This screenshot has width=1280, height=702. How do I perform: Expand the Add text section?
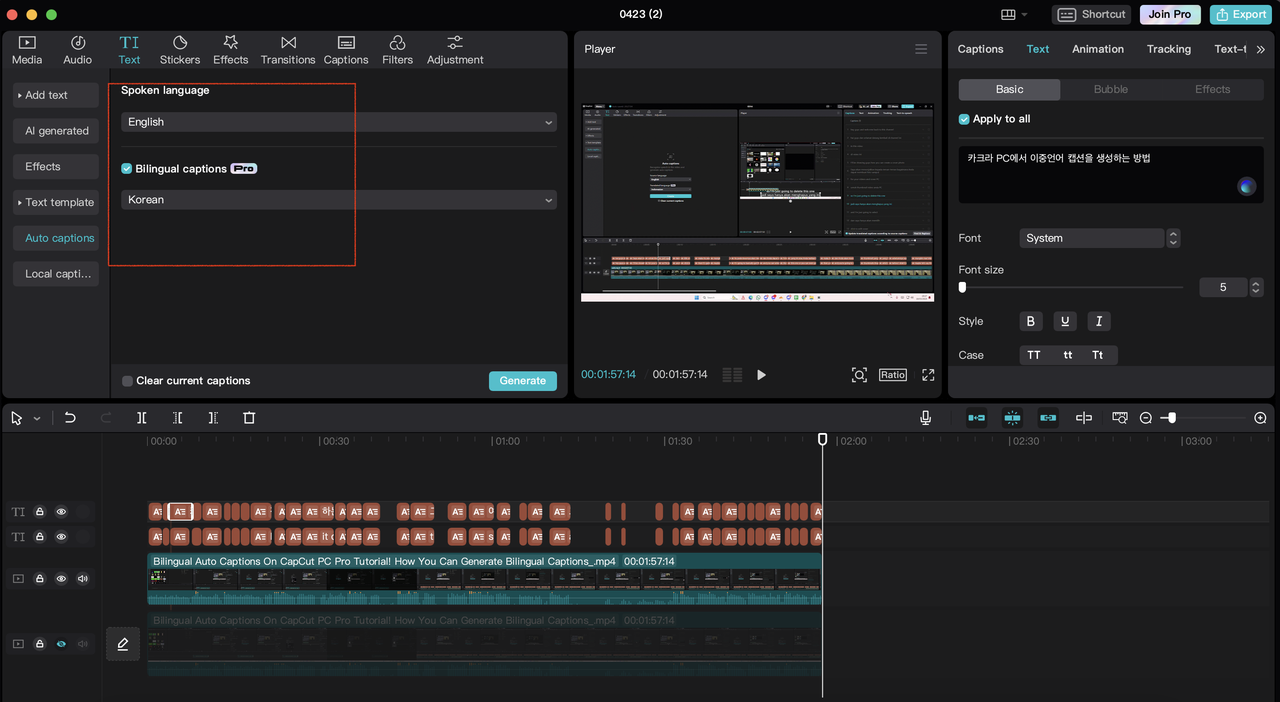[x=56, y=95]
